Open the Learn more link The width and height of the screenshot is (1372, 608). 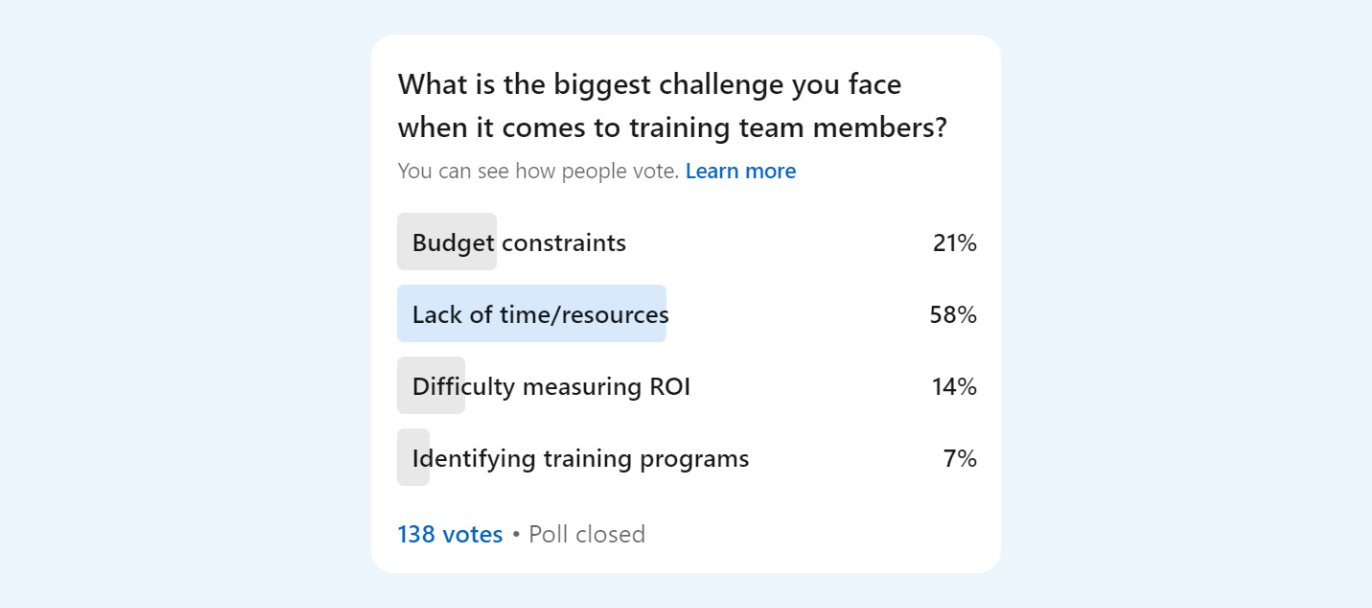[740, 171]
